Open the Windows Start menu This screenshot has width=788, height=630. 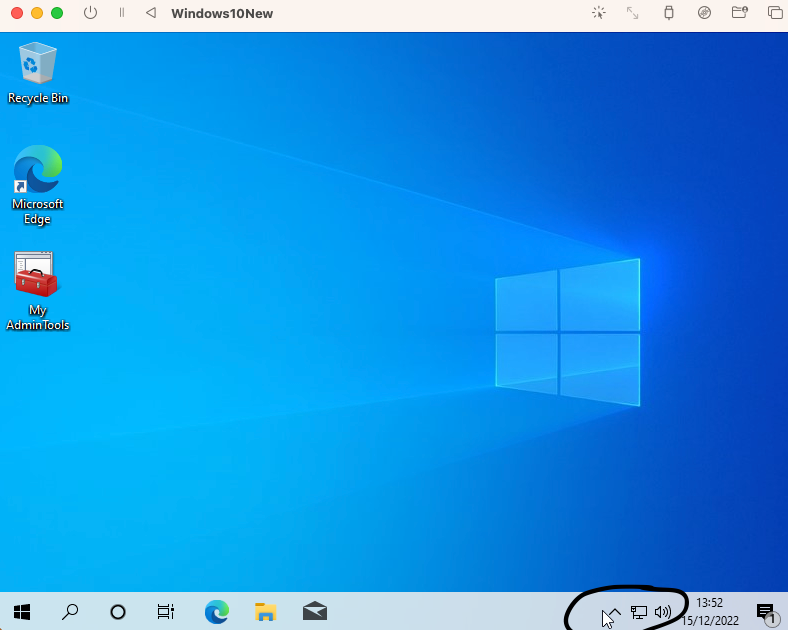click(22, 612)
